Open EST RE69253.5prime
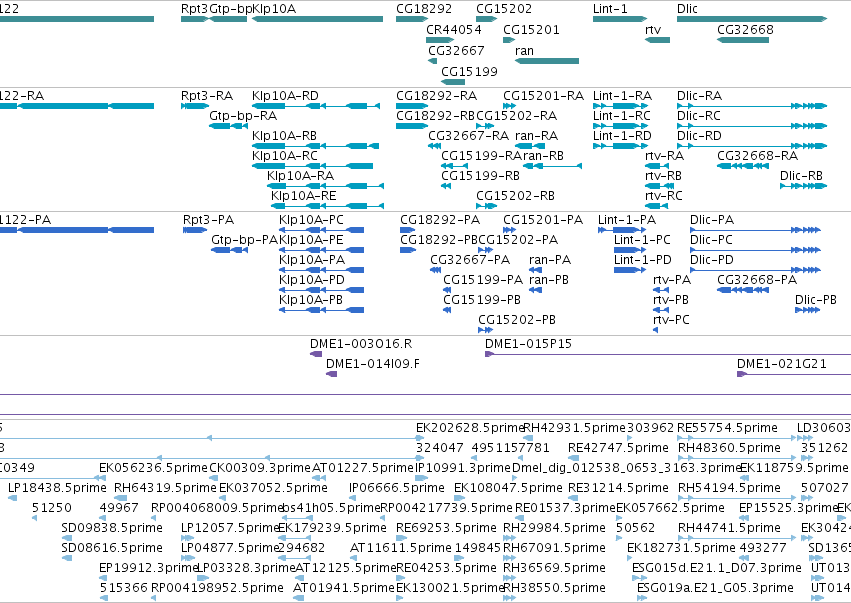 coord(401,538)
